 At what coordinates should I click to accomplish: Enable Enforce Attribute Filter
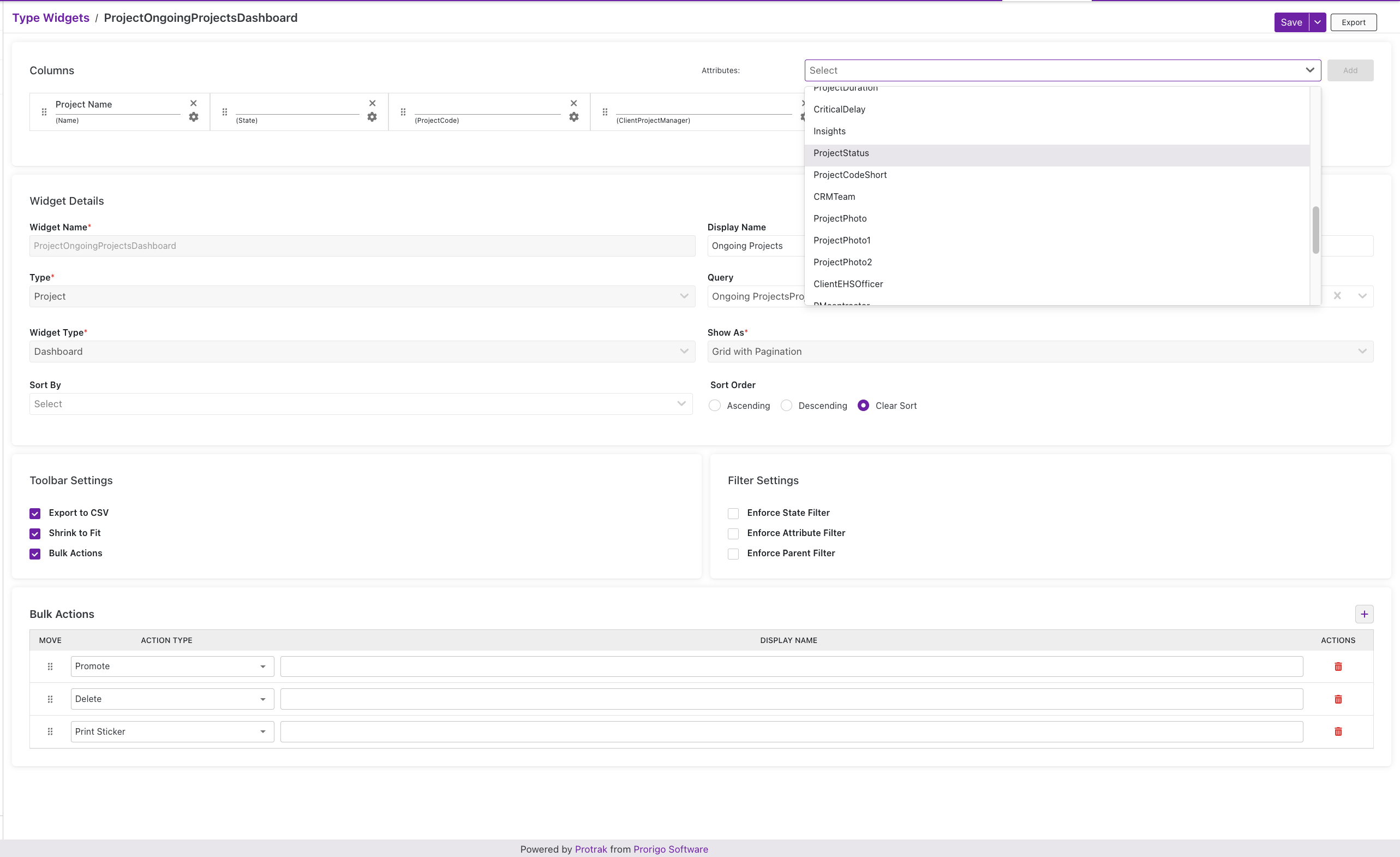pos(733,534)
